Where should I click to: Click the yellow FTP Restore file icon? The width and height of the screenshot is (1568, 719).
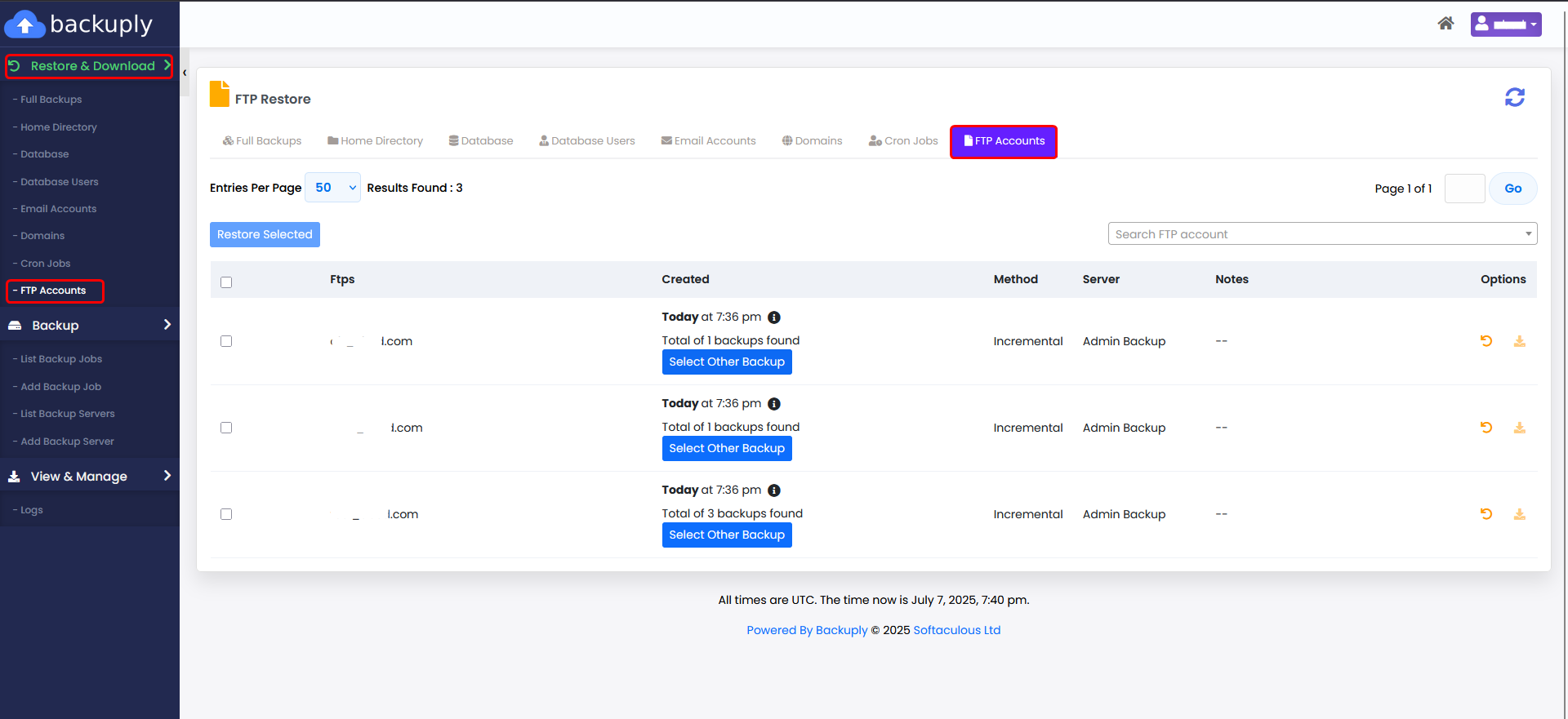pos(220,94)
